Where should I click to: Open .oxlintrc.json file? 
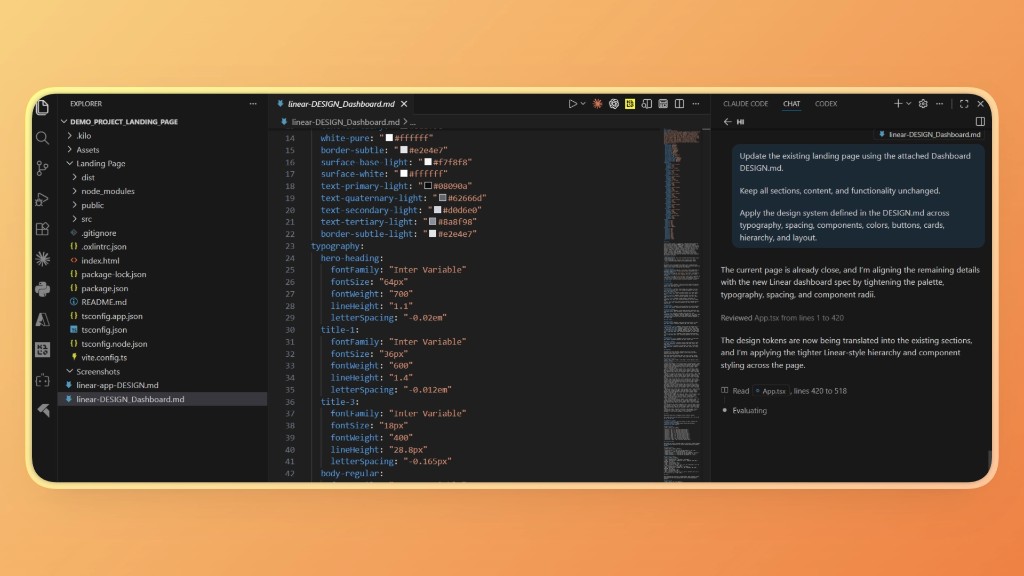point(104,246)
